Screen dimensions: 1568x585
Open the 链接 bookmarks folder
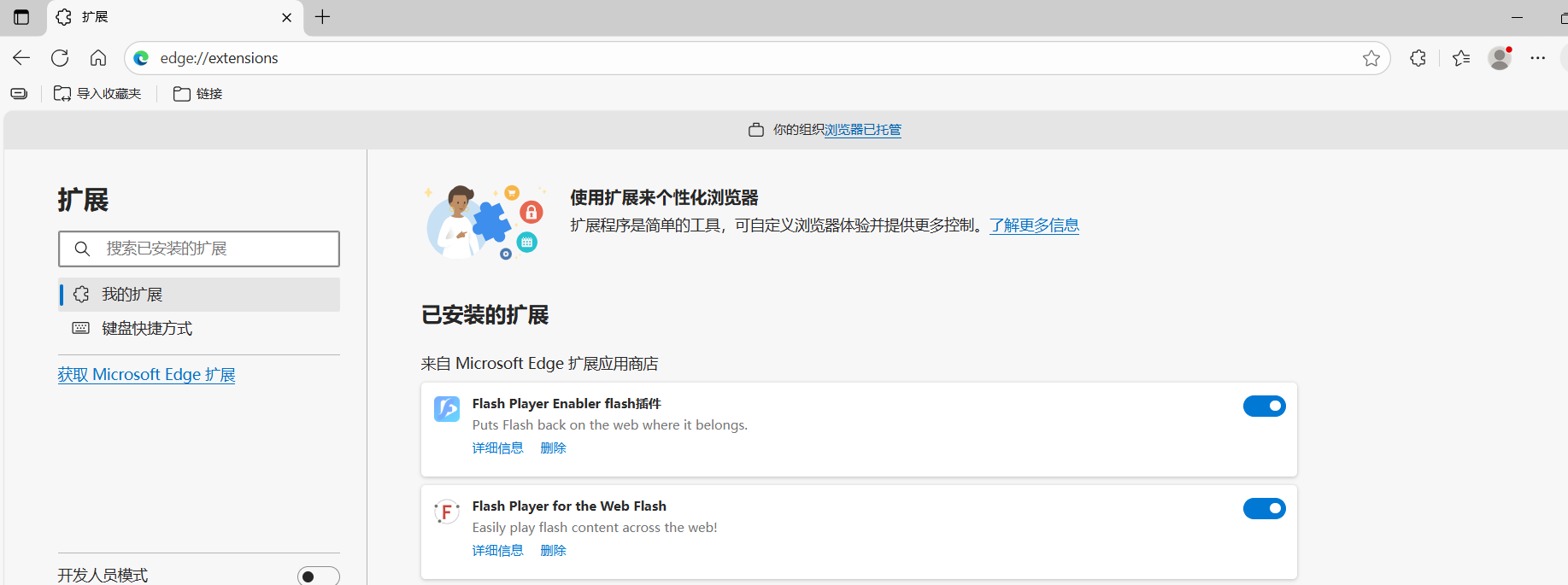[x=198, y=94]
